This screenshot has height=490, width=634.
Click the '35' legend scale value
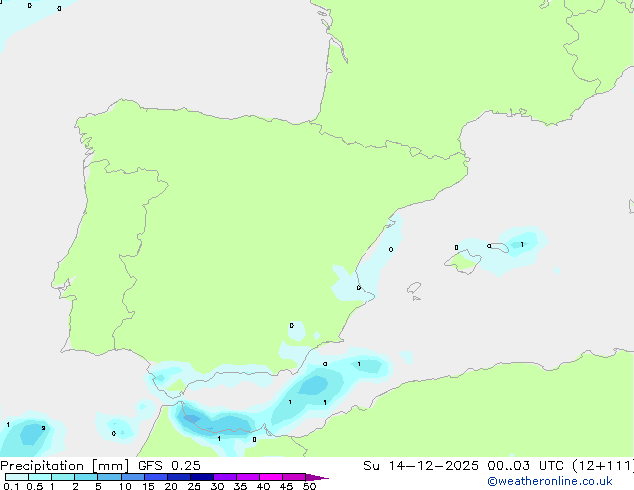240,486
